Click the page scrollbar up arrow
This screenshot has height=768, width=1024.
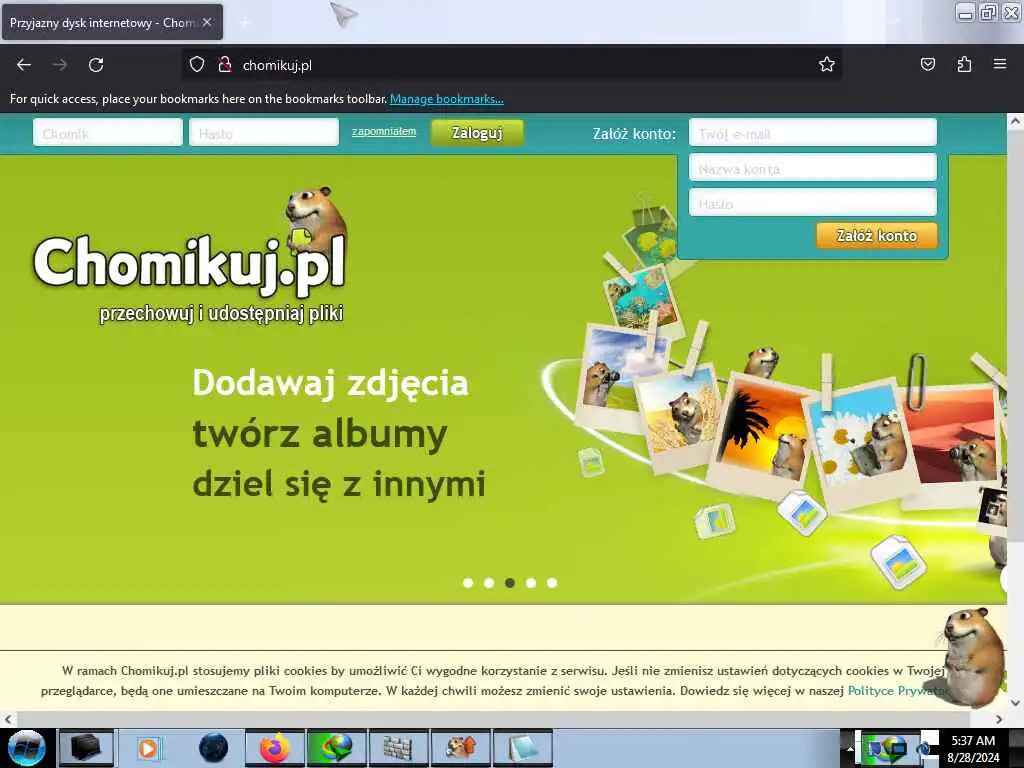pyautogui.click(x=1015, y=121)
